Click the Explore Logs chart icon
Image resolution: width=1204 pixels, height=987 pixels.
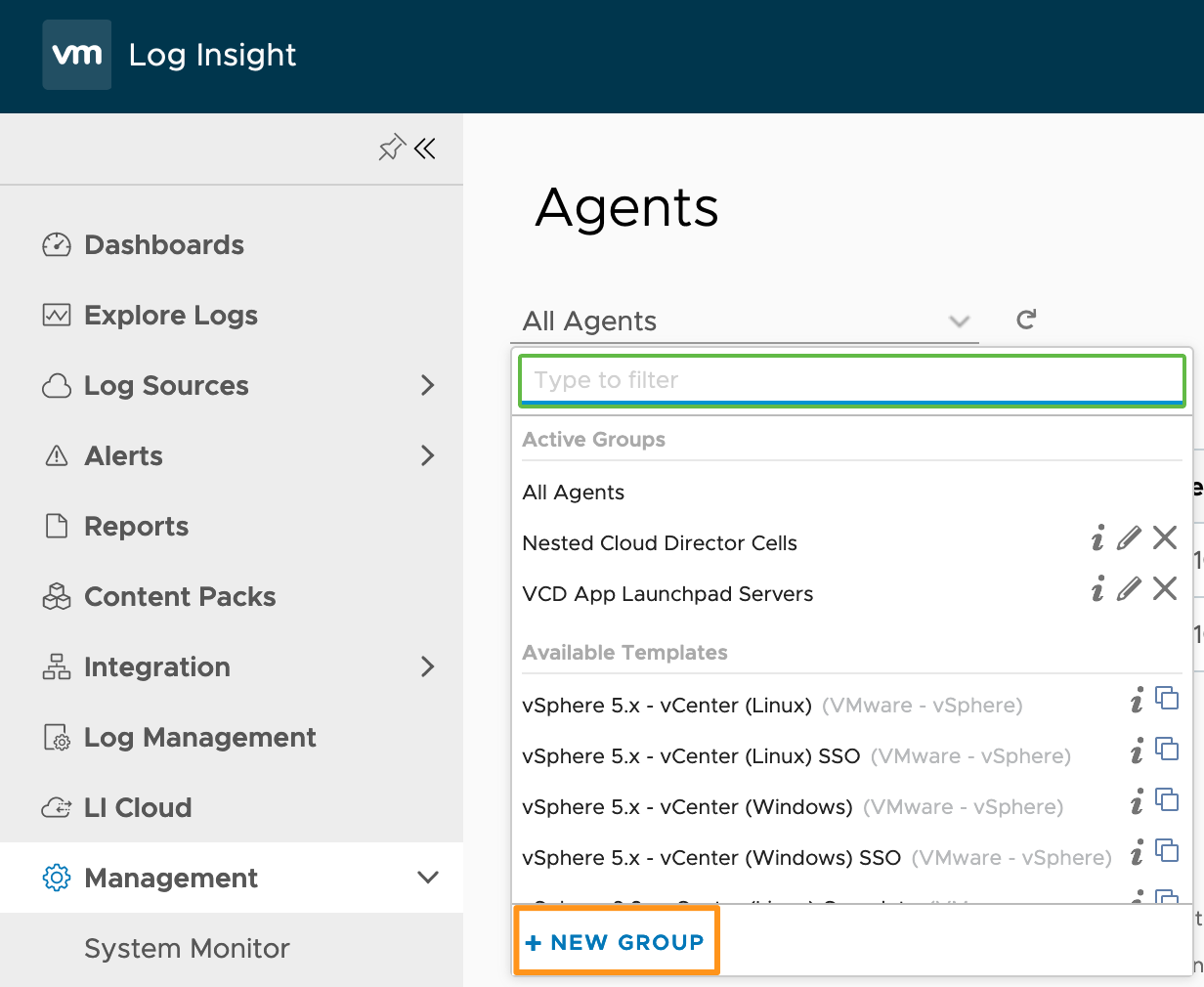point(57,315)
